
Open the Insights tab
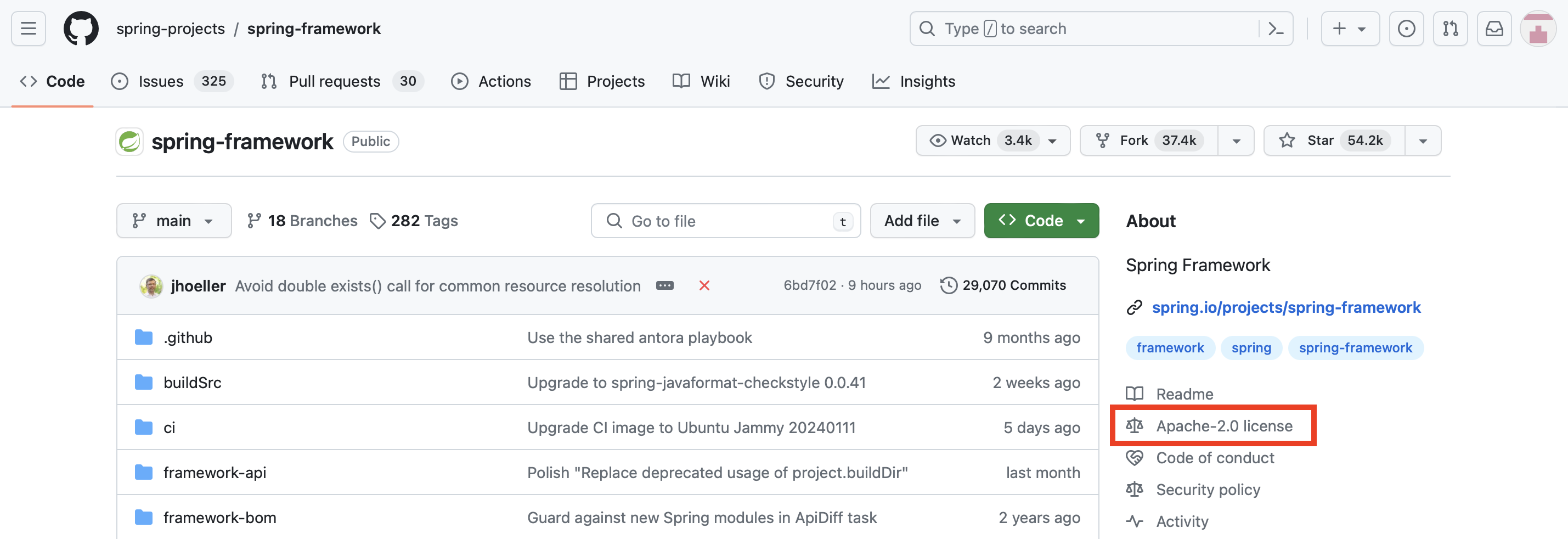pos(913,82)
